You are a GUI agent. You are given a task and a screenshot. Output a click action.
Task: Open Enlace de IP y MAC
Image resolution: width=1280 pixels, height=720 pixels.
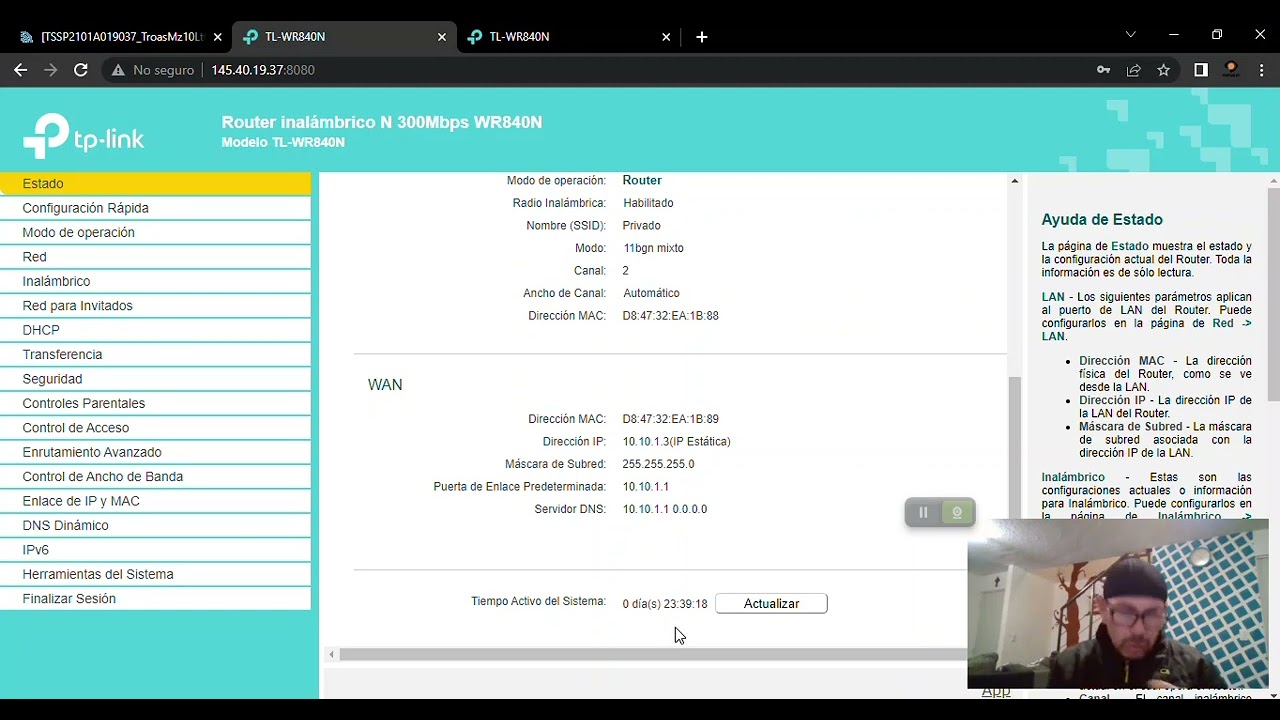point(155,501)
